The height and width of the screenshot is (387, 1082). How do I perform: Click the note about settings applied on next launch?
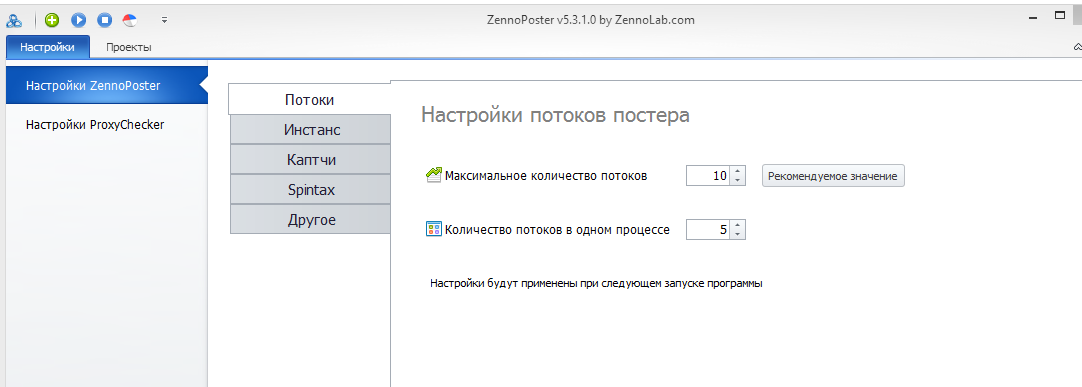(x=596, y=283)
